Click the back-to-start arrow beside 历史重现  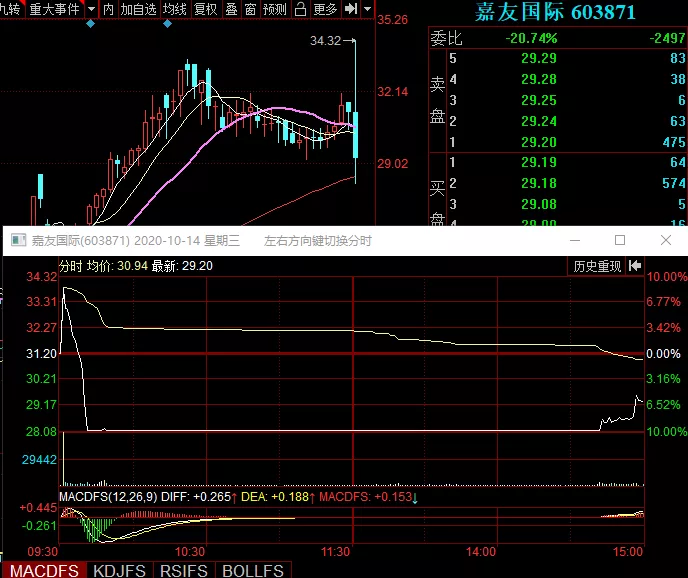(635, 266)
